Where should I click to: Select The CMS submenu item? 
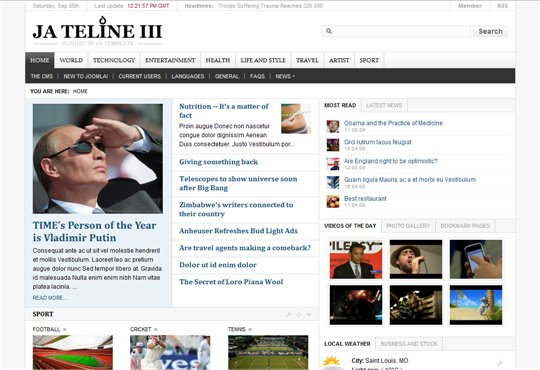point(42,76)
